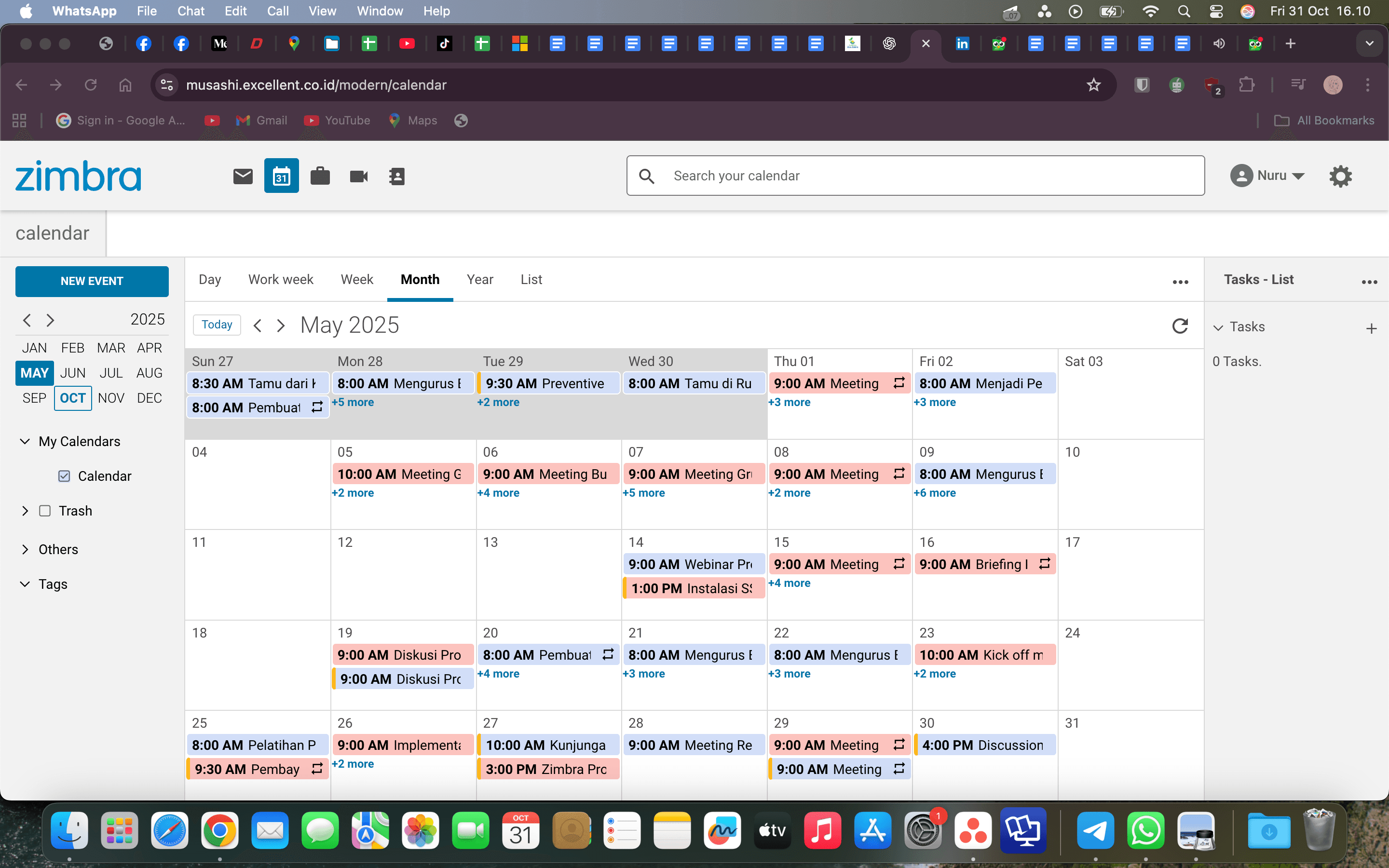Screen dimensions: 1389x868
Task: Collapse the Tasks section in the right panel
Action: tap(1219, 326)
